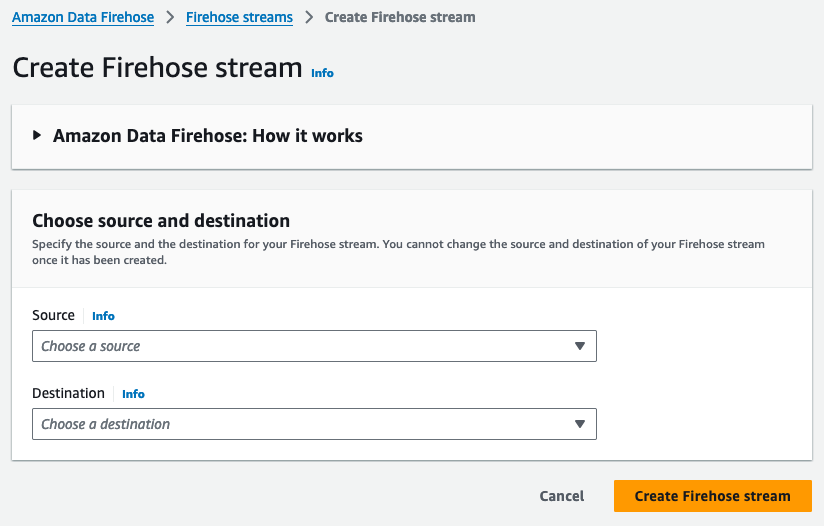Click the Choose source and destination heading
This screenshot has height=526, width=824.
tap(161, 221)
